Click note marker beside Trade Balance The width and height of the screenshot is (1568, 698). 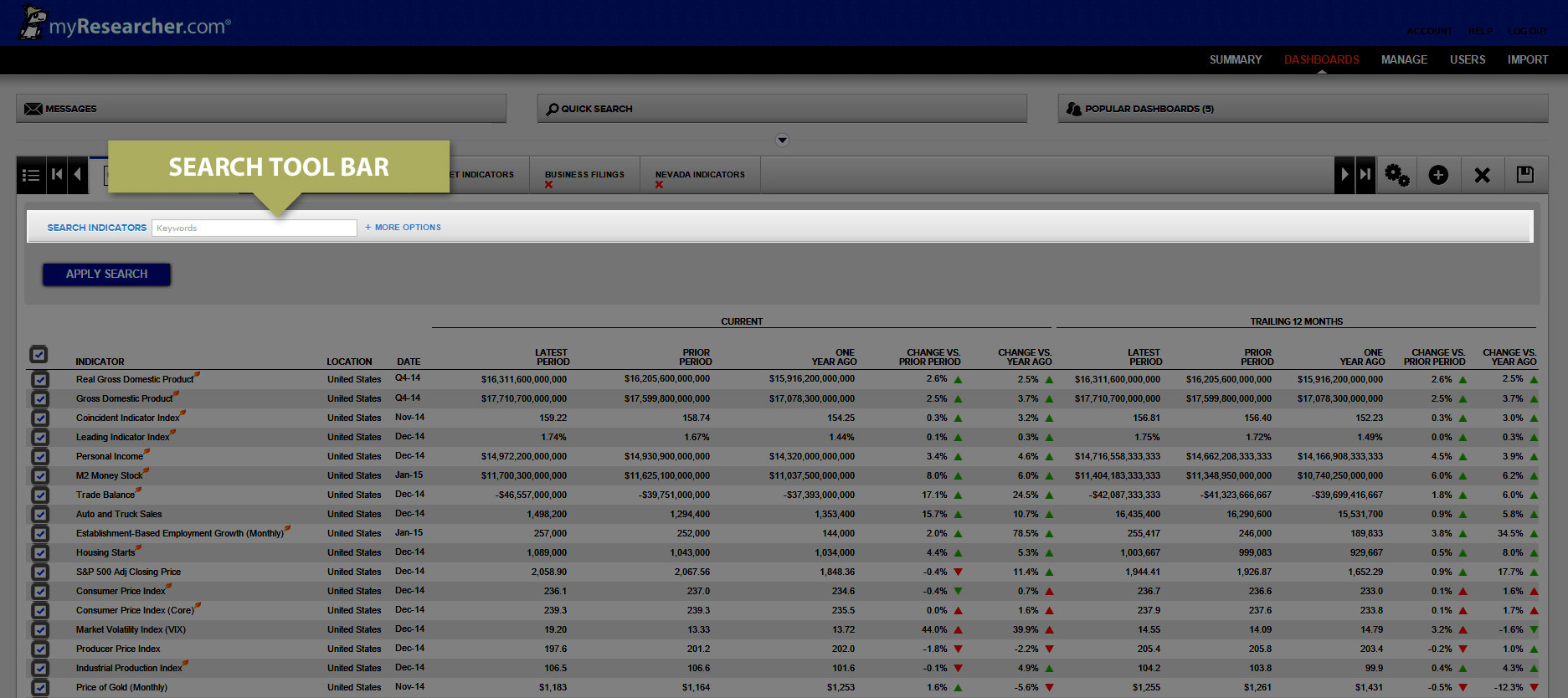tap(138, 490)
